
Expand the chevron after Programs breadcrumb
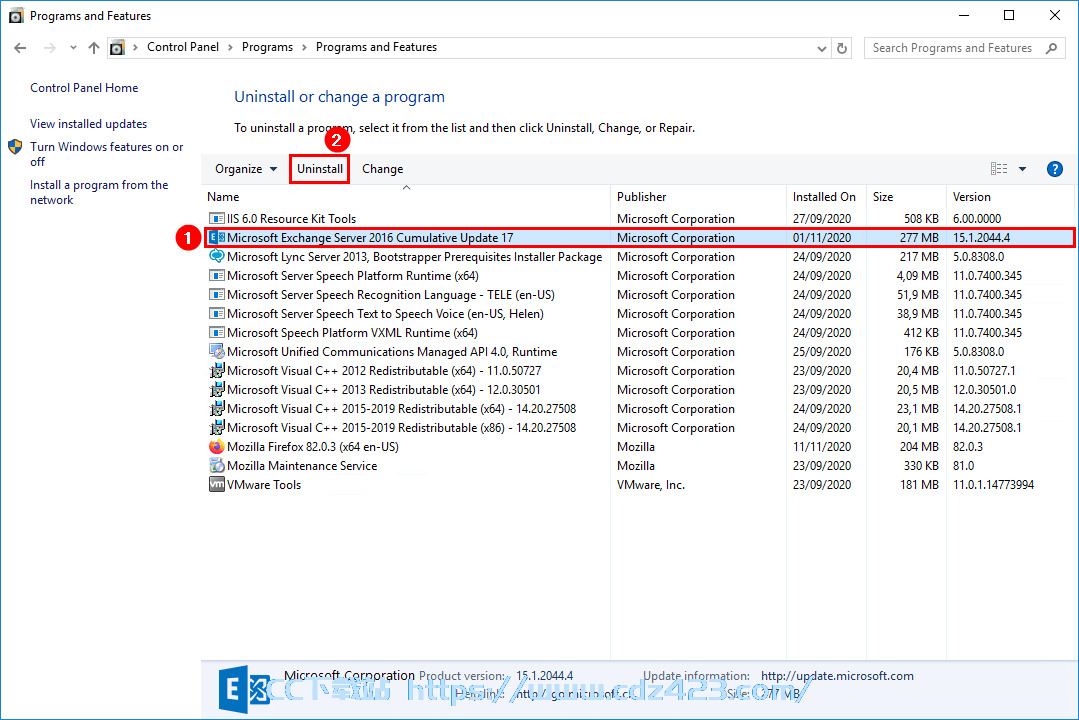pos(304,47)
